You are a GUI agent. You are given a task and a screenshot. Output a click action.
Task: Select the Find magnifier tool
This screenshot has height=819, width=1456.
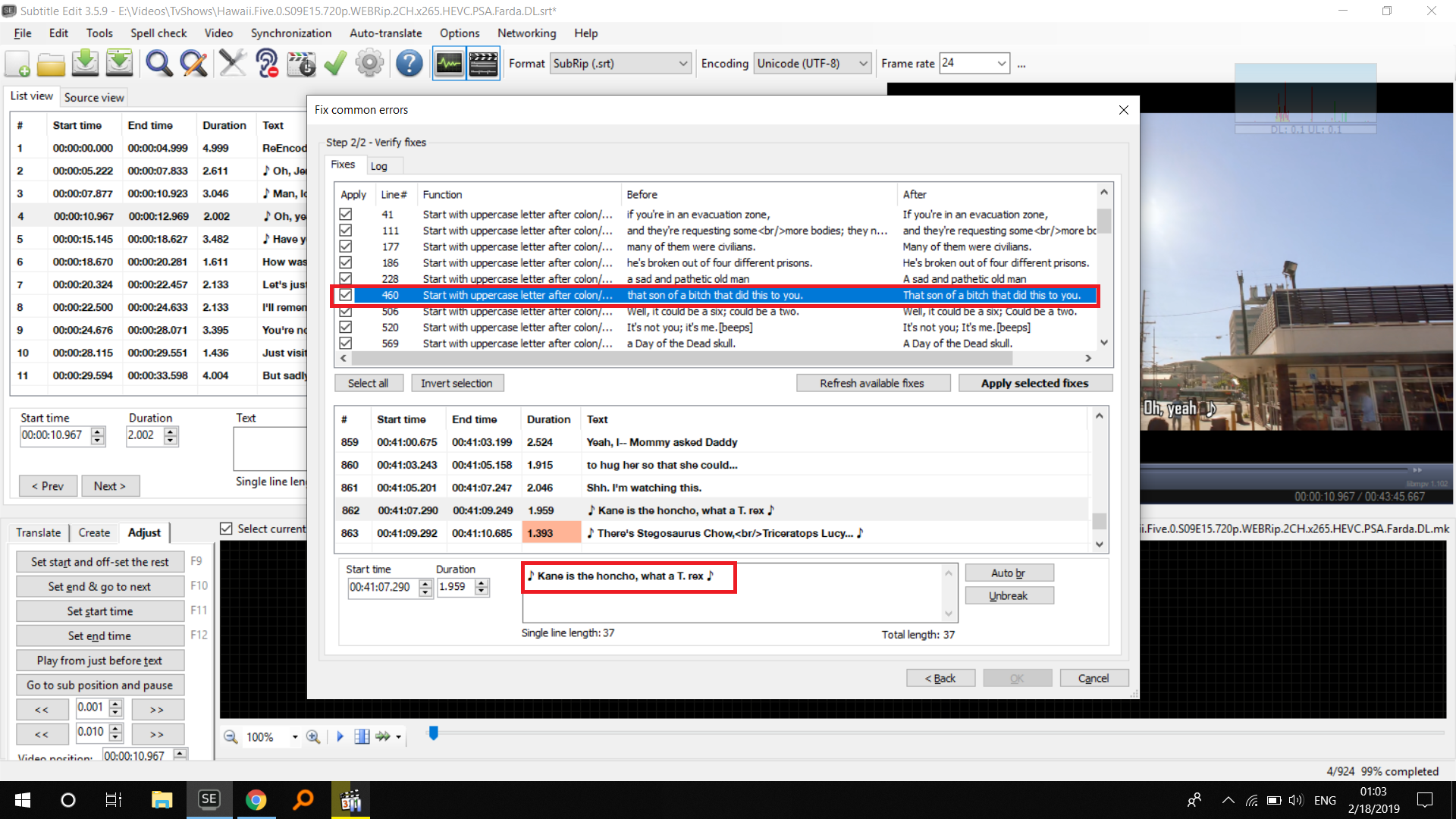158,63
